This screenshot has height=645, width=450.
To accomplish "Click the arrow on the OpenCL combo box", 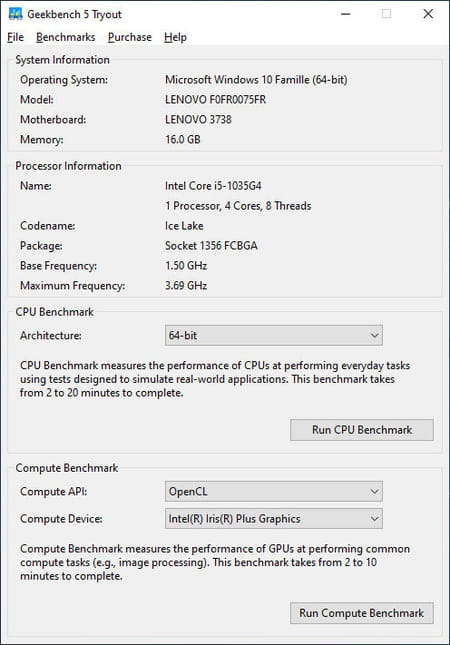I will click(374, 491).
